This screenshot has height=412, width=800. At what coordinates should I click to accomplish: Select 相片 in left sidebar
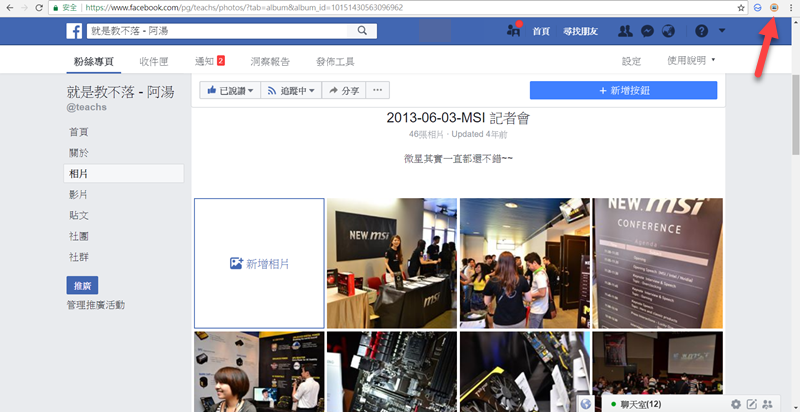[123, 174]
